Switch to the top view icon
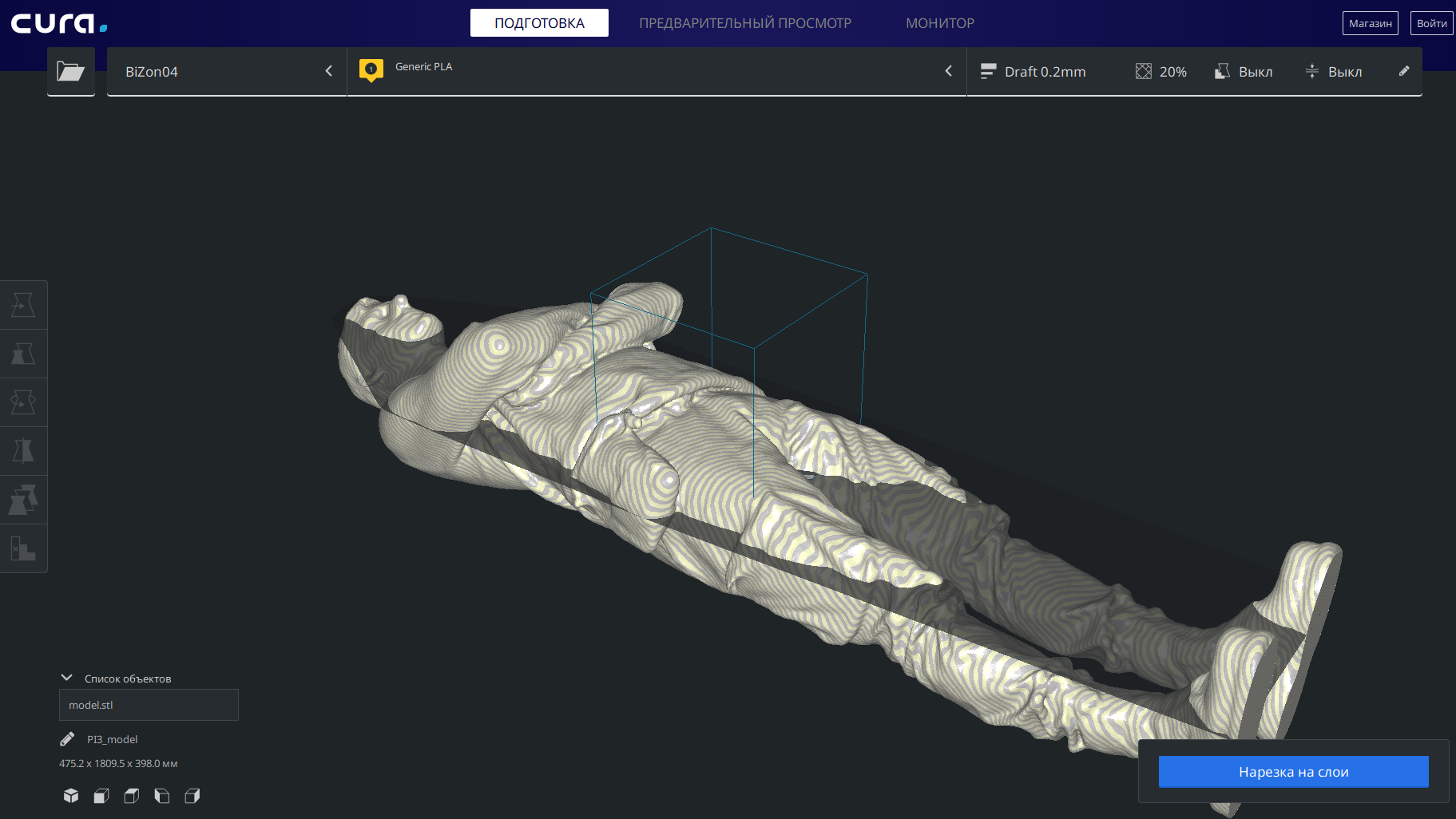This screenshot has height=819, width=1456. point(132,796)
